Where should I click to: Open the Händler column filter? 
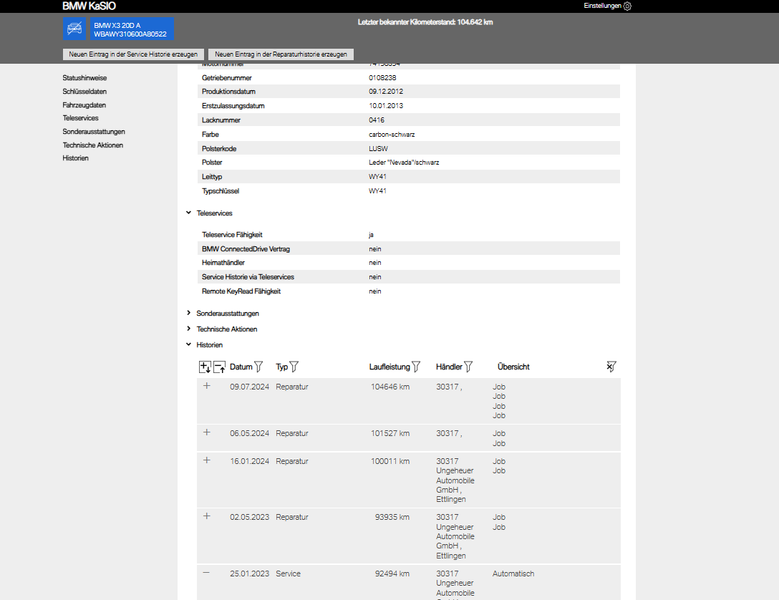click(x=468, y=367)
